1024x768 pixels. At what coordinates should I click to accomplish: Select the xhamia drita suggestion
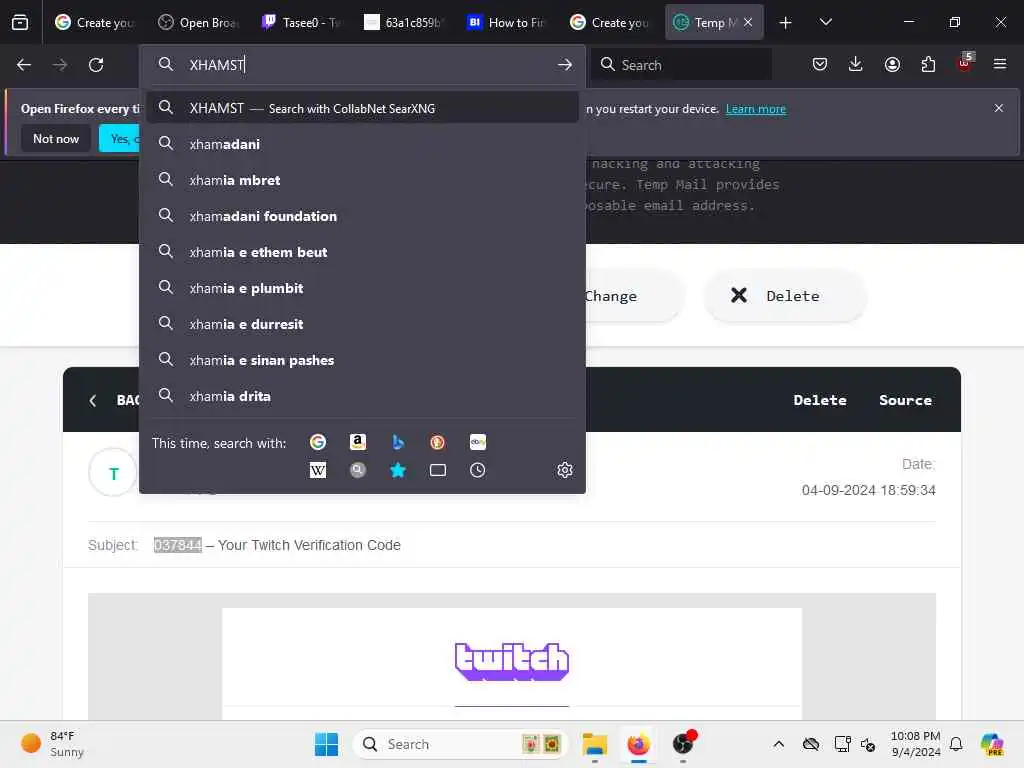coord(362,396)
